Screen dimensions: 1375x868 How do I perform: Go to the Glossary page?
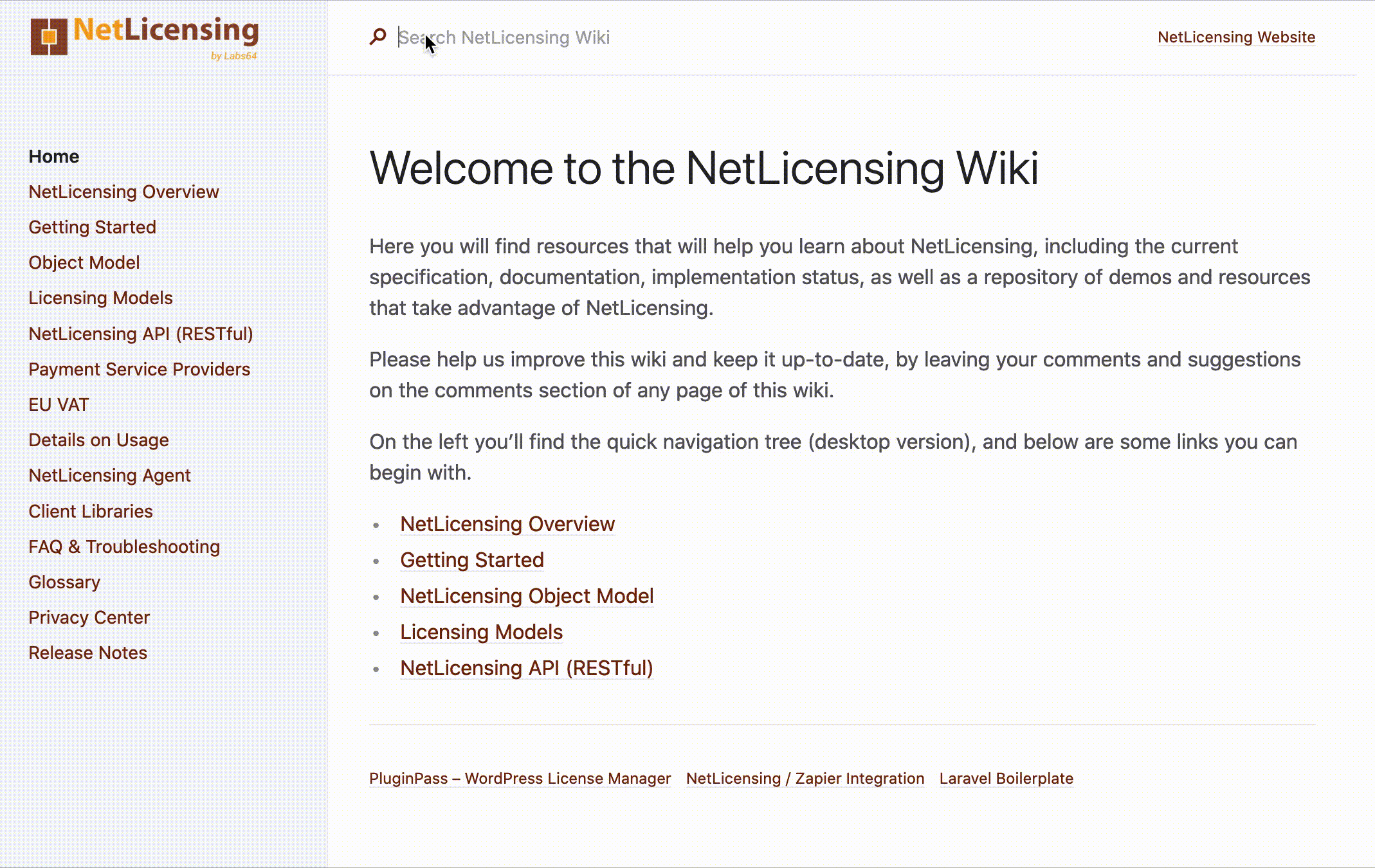(64, 582)
